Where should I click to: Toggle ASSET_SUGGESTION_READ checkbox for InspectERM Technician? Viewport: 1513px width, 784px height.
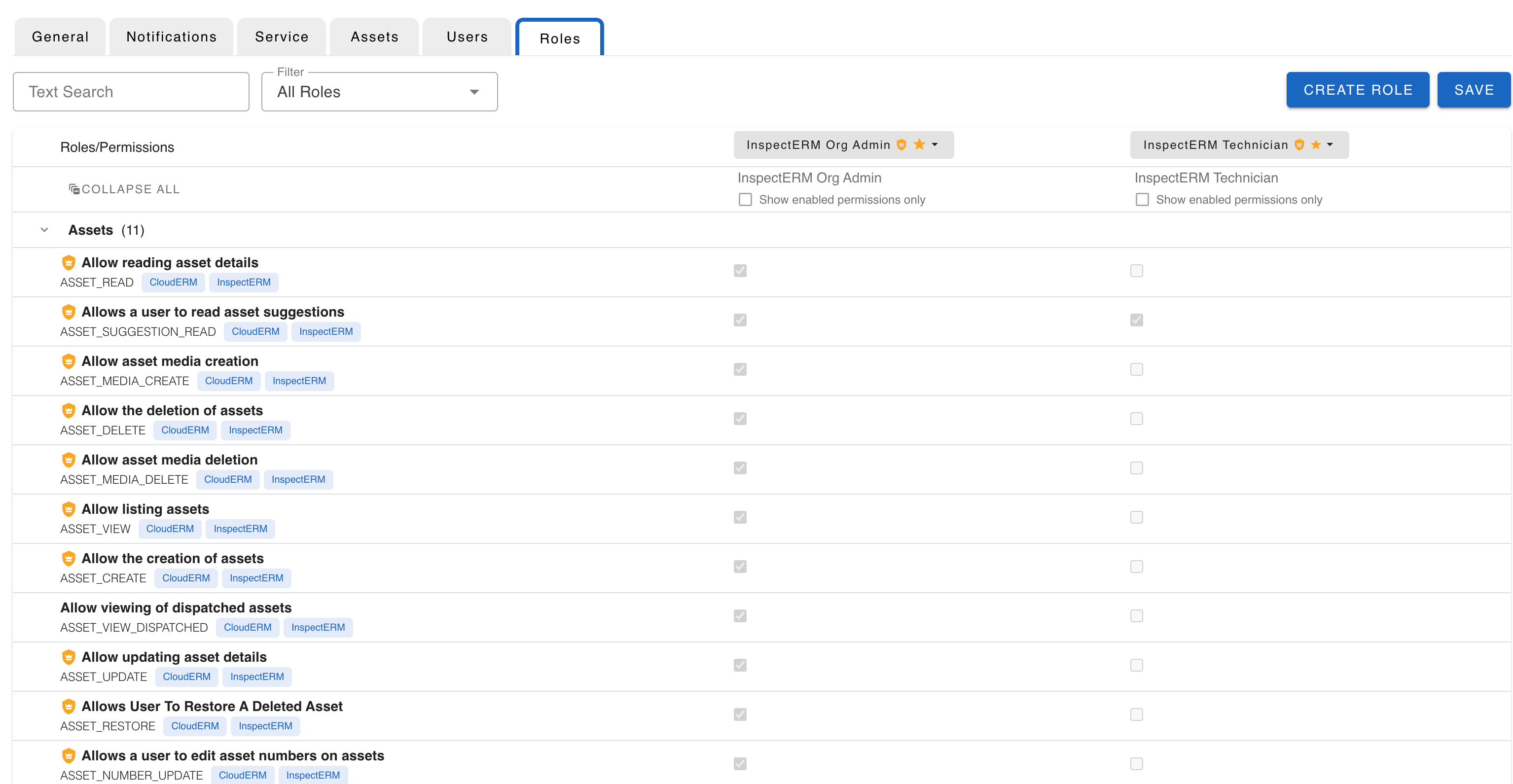click(x=1137, y=320)
